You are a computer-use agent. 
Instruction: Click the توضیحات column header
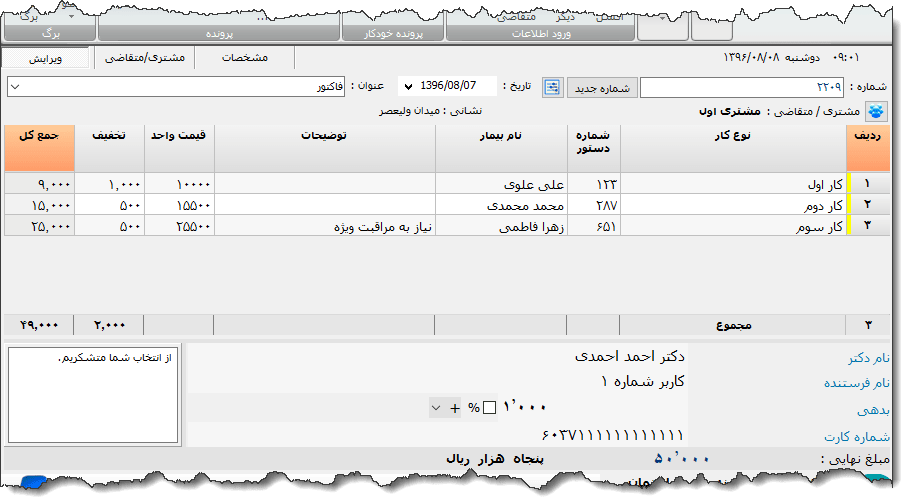324,148
